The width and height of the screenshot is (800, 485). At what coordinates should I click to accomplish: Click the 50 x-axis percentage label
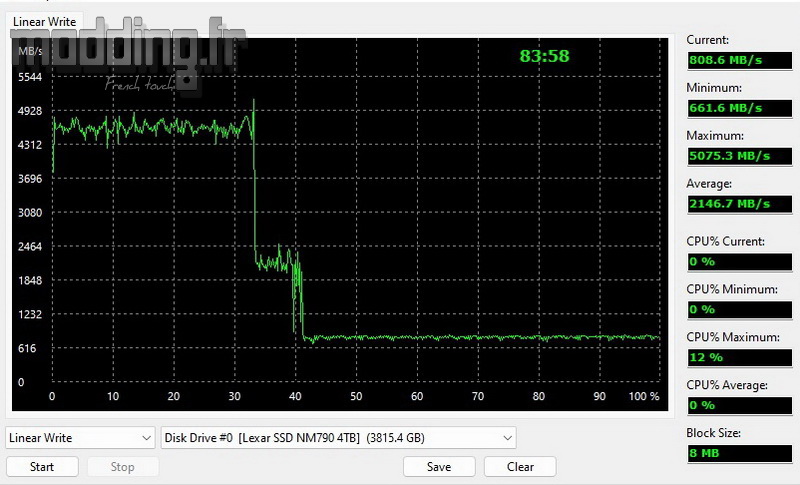(356, 396)
